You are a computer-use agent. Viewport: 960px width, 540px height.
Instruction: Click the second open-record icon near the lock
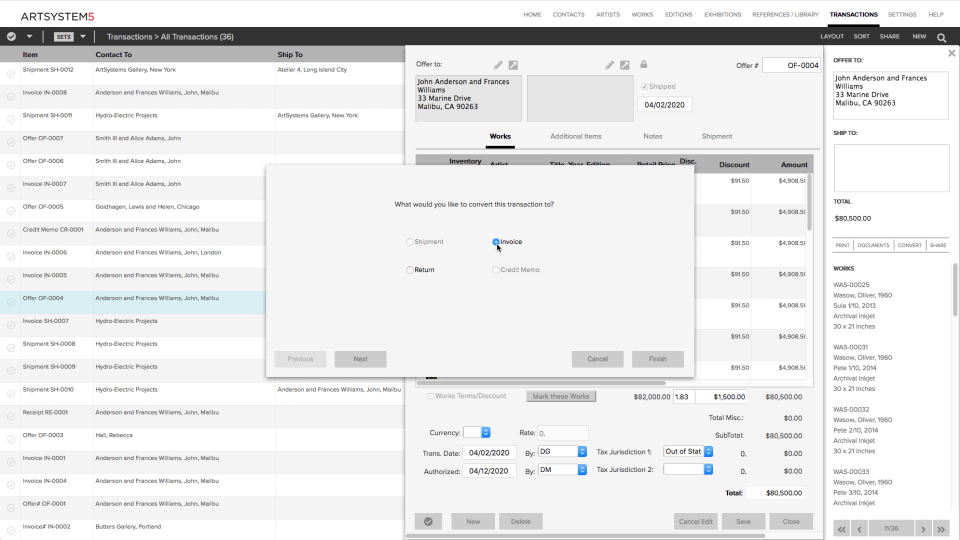click(x=624, y=65)
